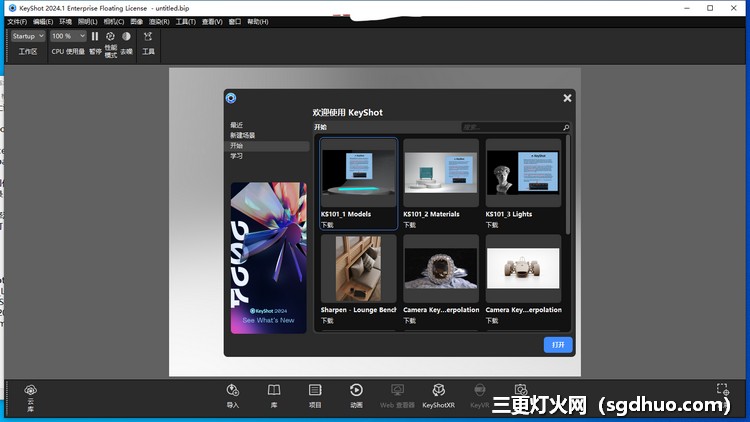
Task: Open the Project (项目) panel icon
Action: (315, 390)
